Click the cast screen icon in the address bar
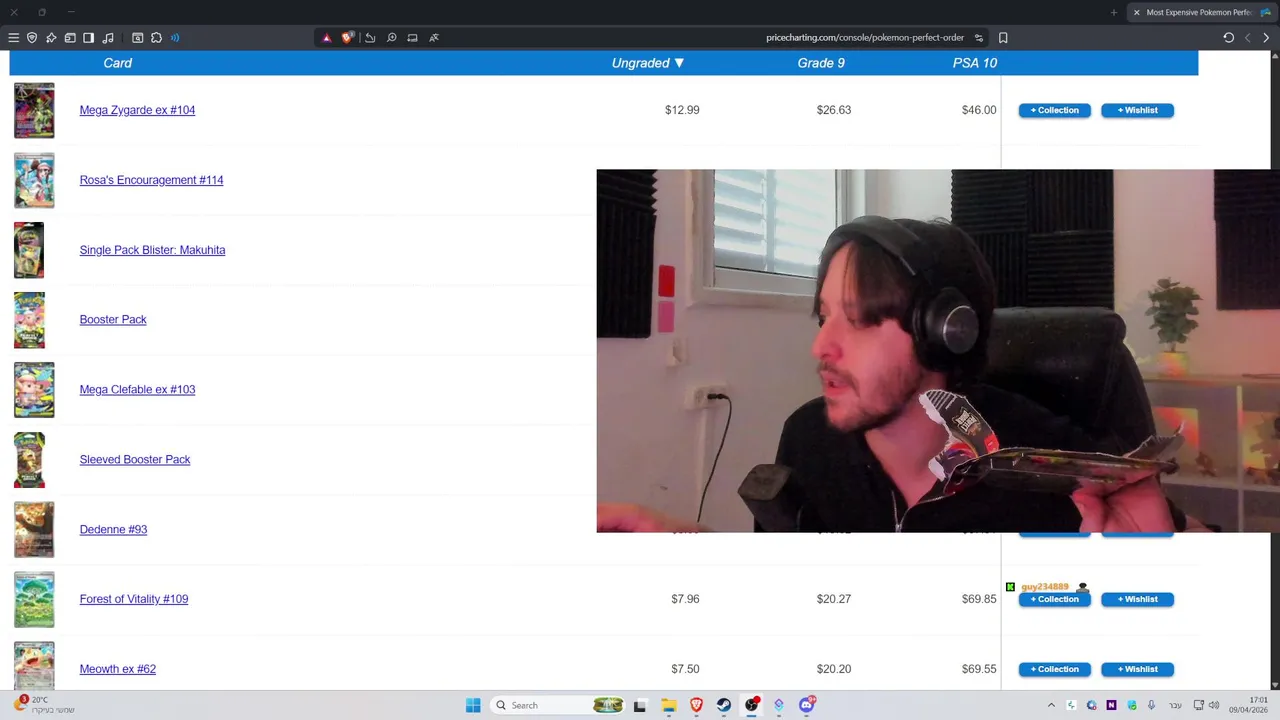Image resolution: width=1280 pixels, height=720 pixels. [x=412, y=38]
